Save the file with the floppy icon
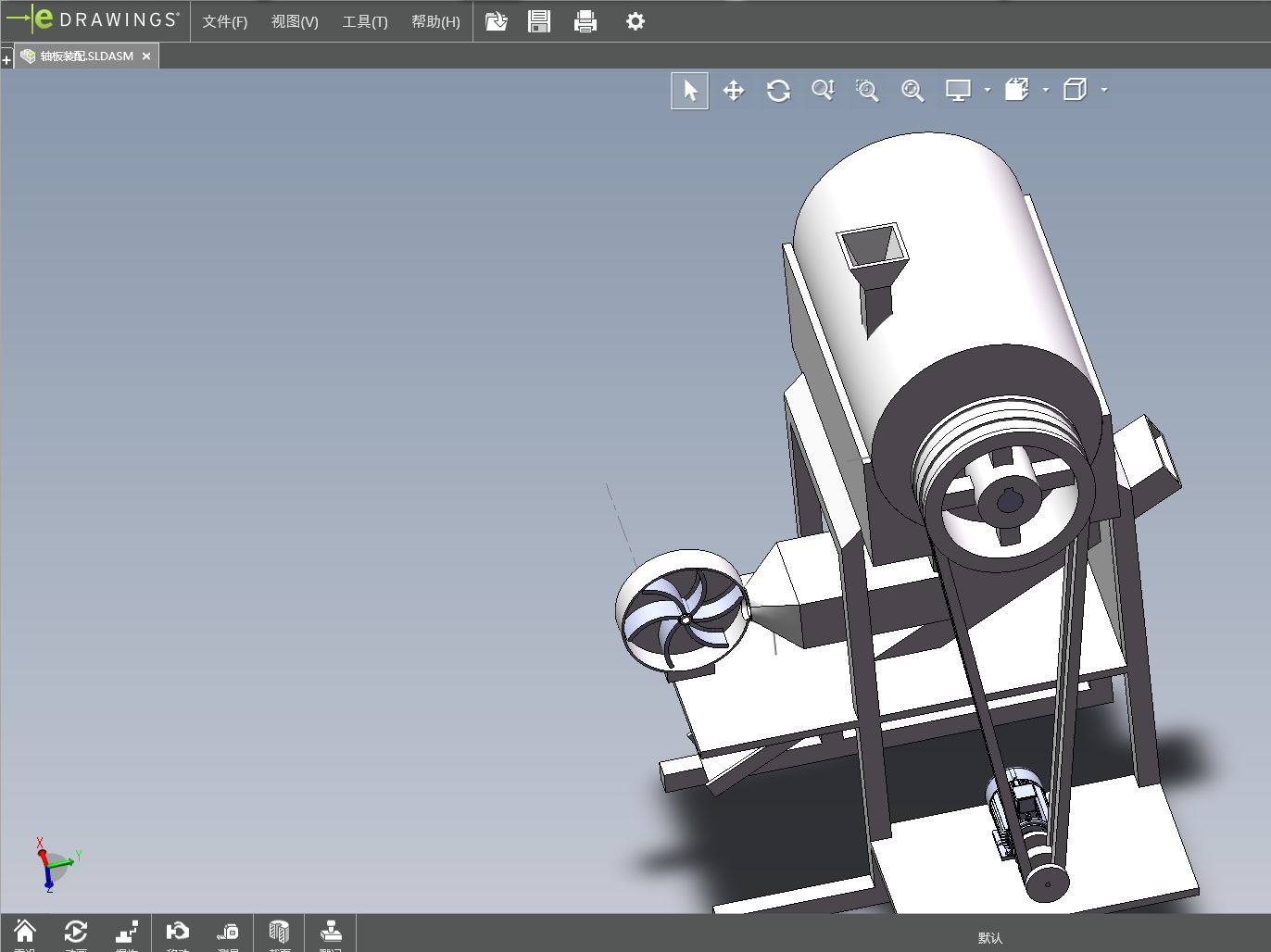The image size is (1271, 952). click(x=539, y=21)
